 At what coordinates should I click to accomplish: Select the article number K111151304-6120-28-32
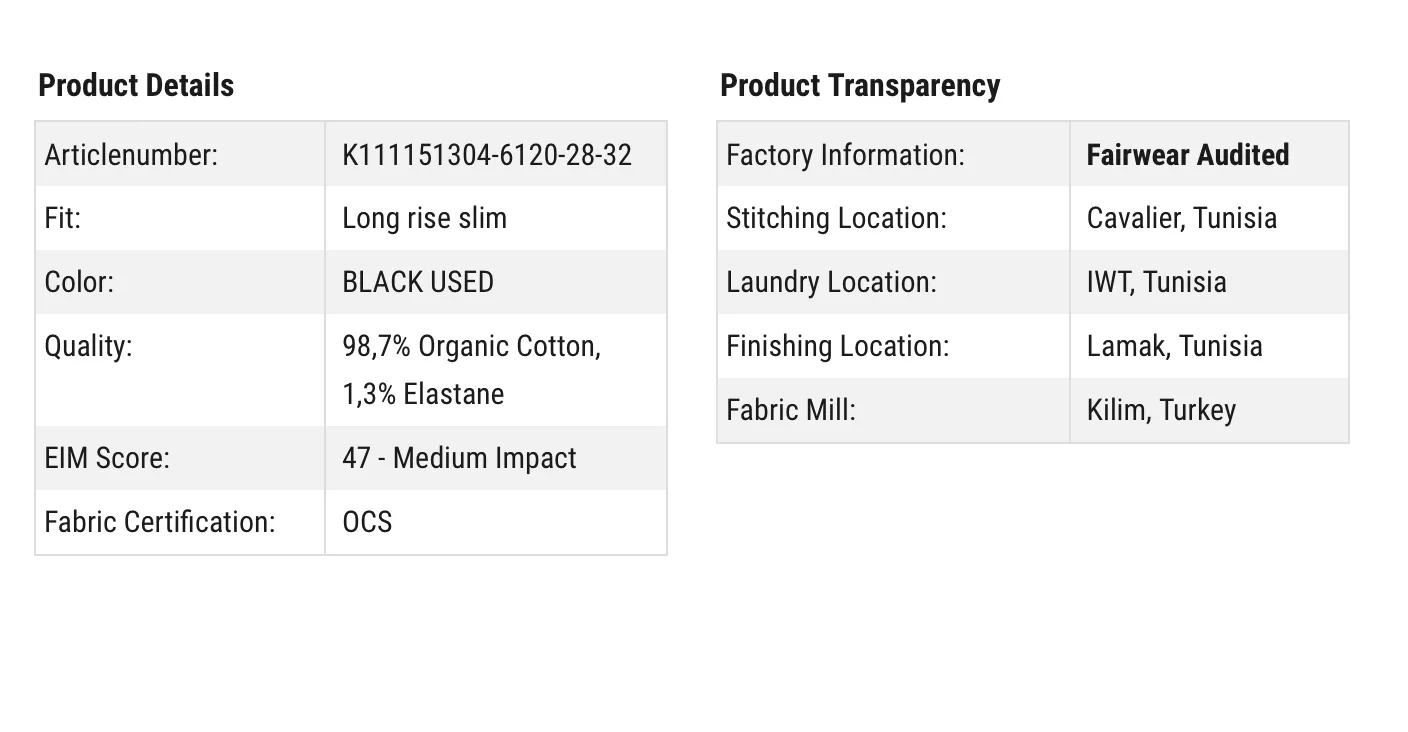pos(487,155)
